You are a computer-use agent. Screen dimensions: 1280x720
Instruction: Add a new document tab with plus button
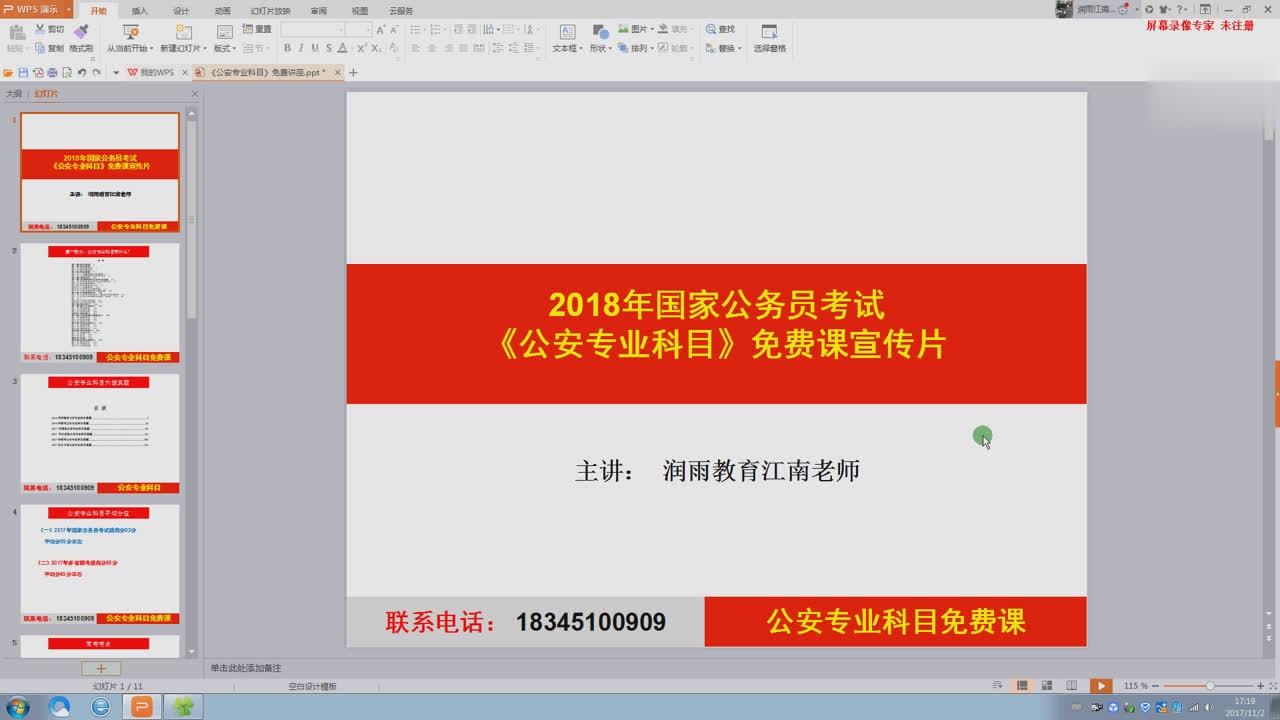[x=352, y=73]
